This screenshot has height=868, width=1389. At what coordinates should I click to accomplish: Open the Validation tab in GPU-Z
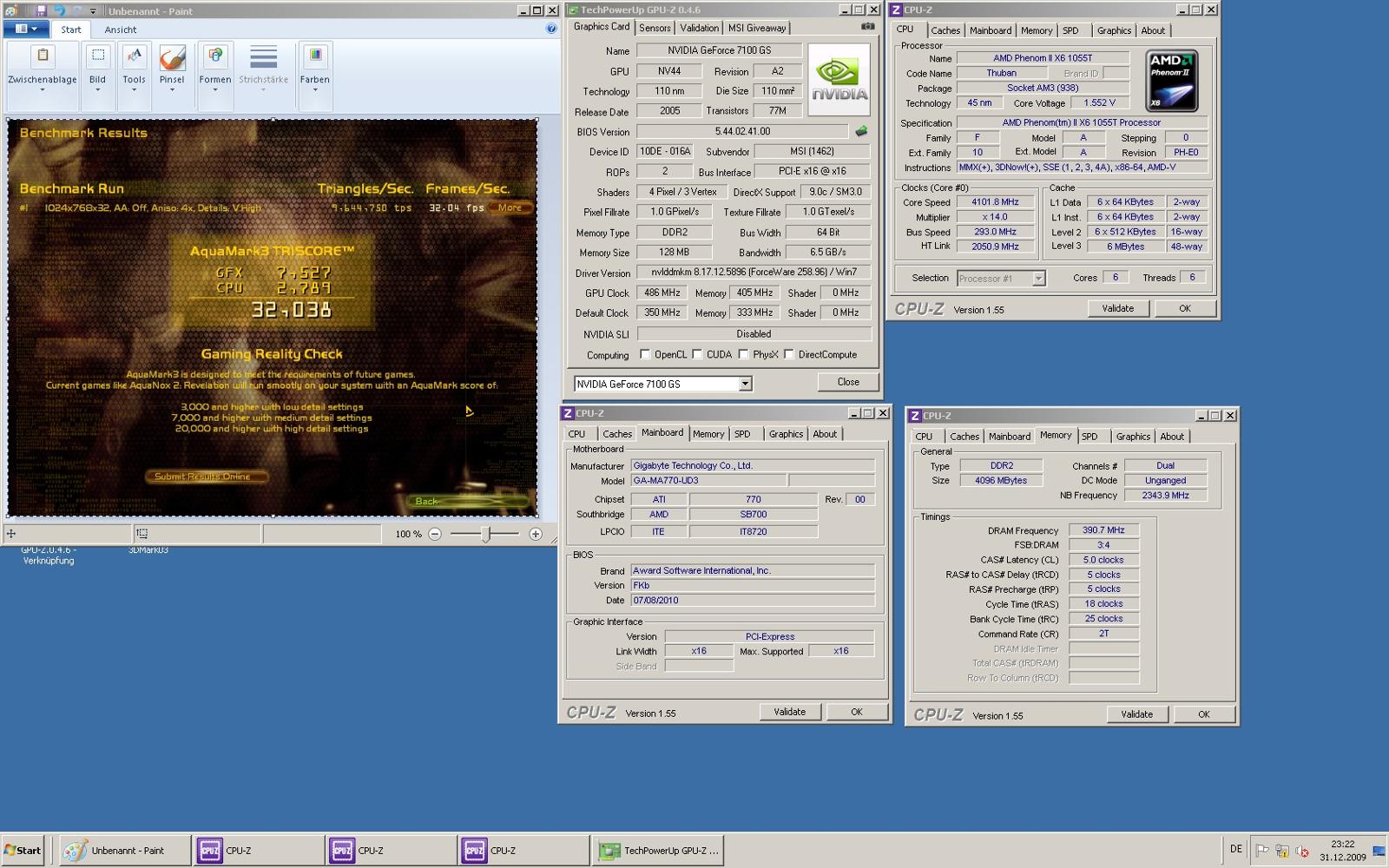[699, 28]
